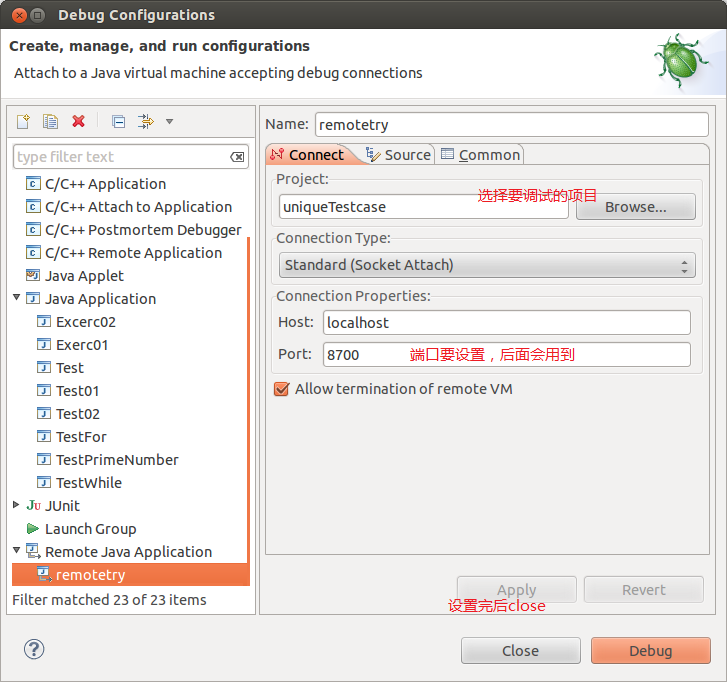The width and height of the screenshot is (727, 682).
Task: Toggle Allow termination of remote VM
Action: point(281,389)
